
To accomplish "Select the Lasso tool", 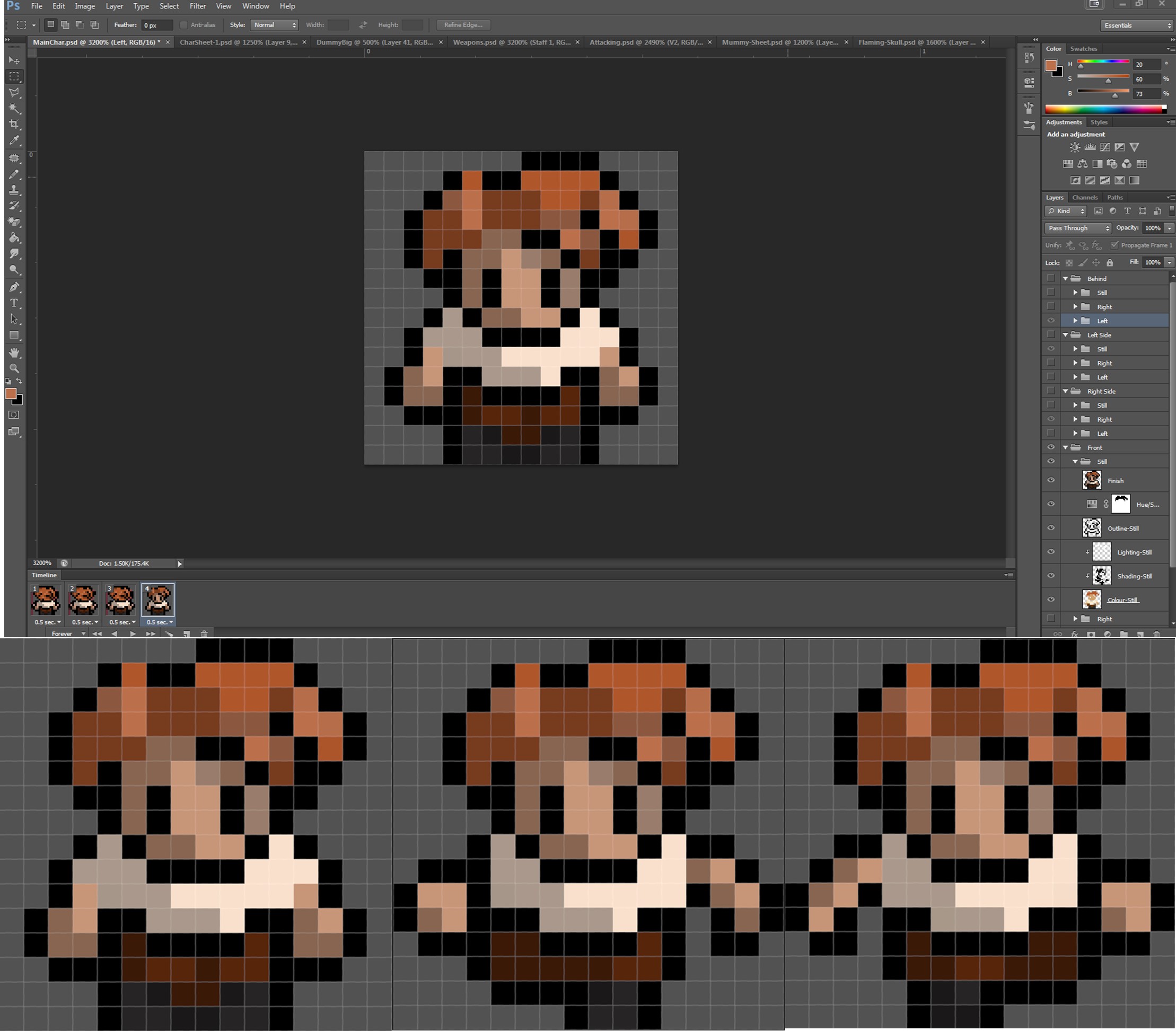I will pyautogui.click(x=14, y=93).
